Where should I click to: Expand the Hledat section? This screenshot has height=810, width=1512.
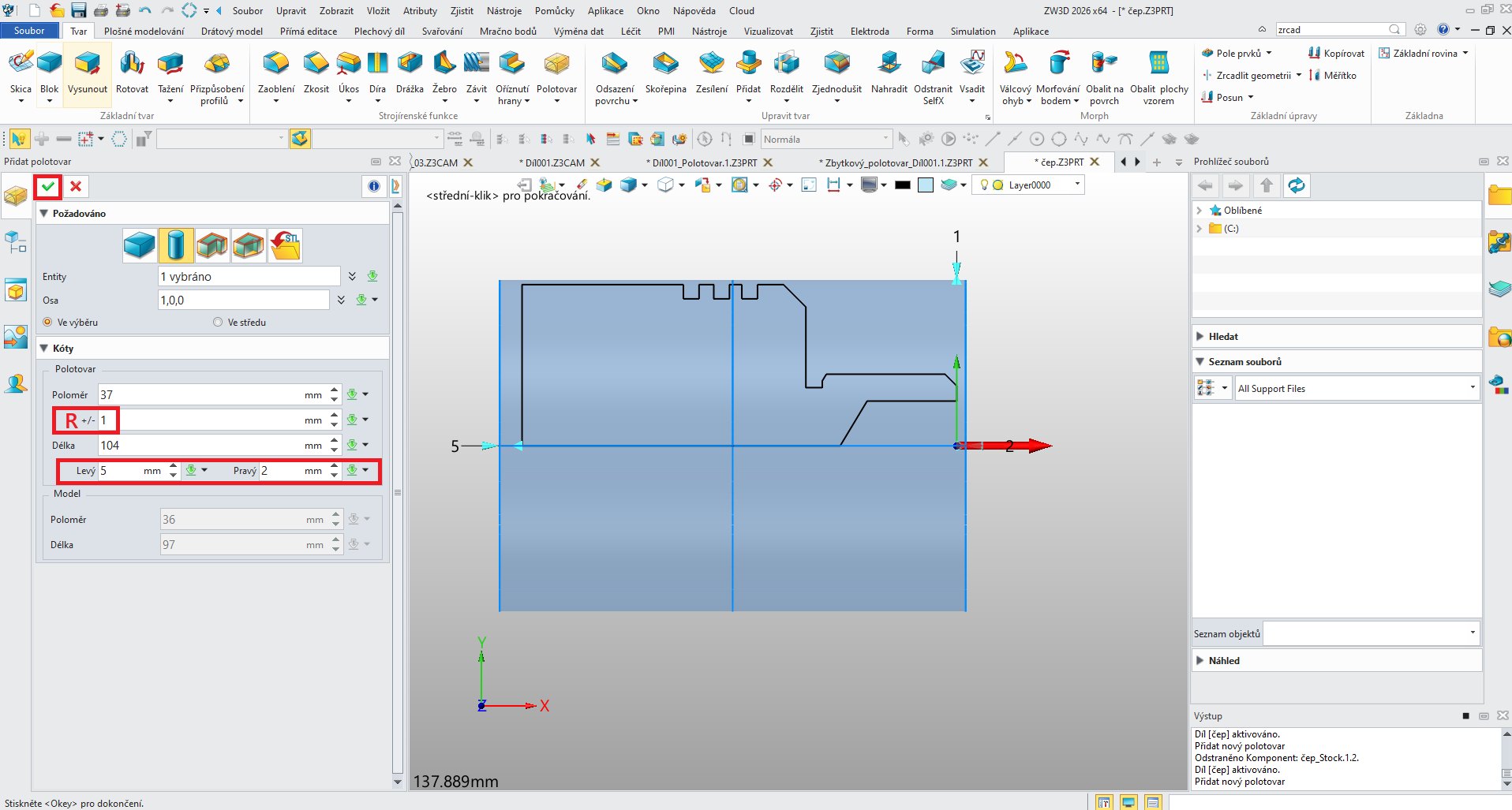(x=1200, y=337)
